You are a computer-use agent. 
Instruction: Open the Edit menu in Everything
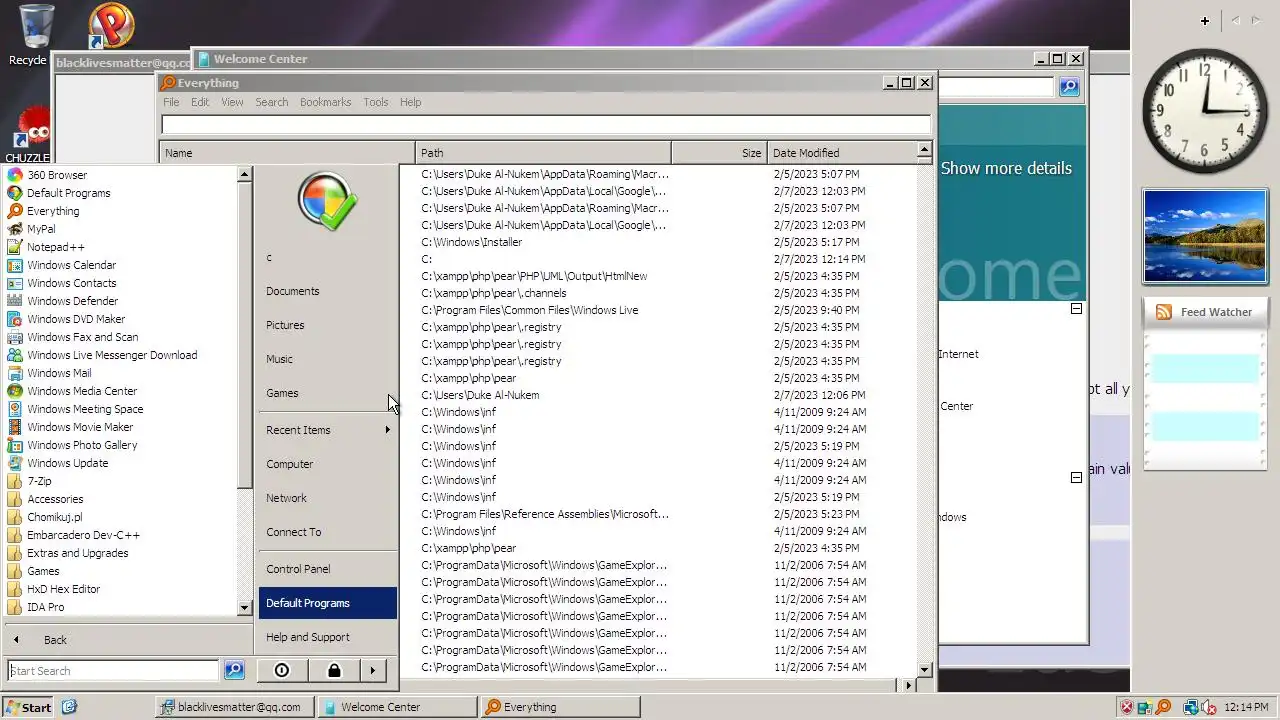200,102
